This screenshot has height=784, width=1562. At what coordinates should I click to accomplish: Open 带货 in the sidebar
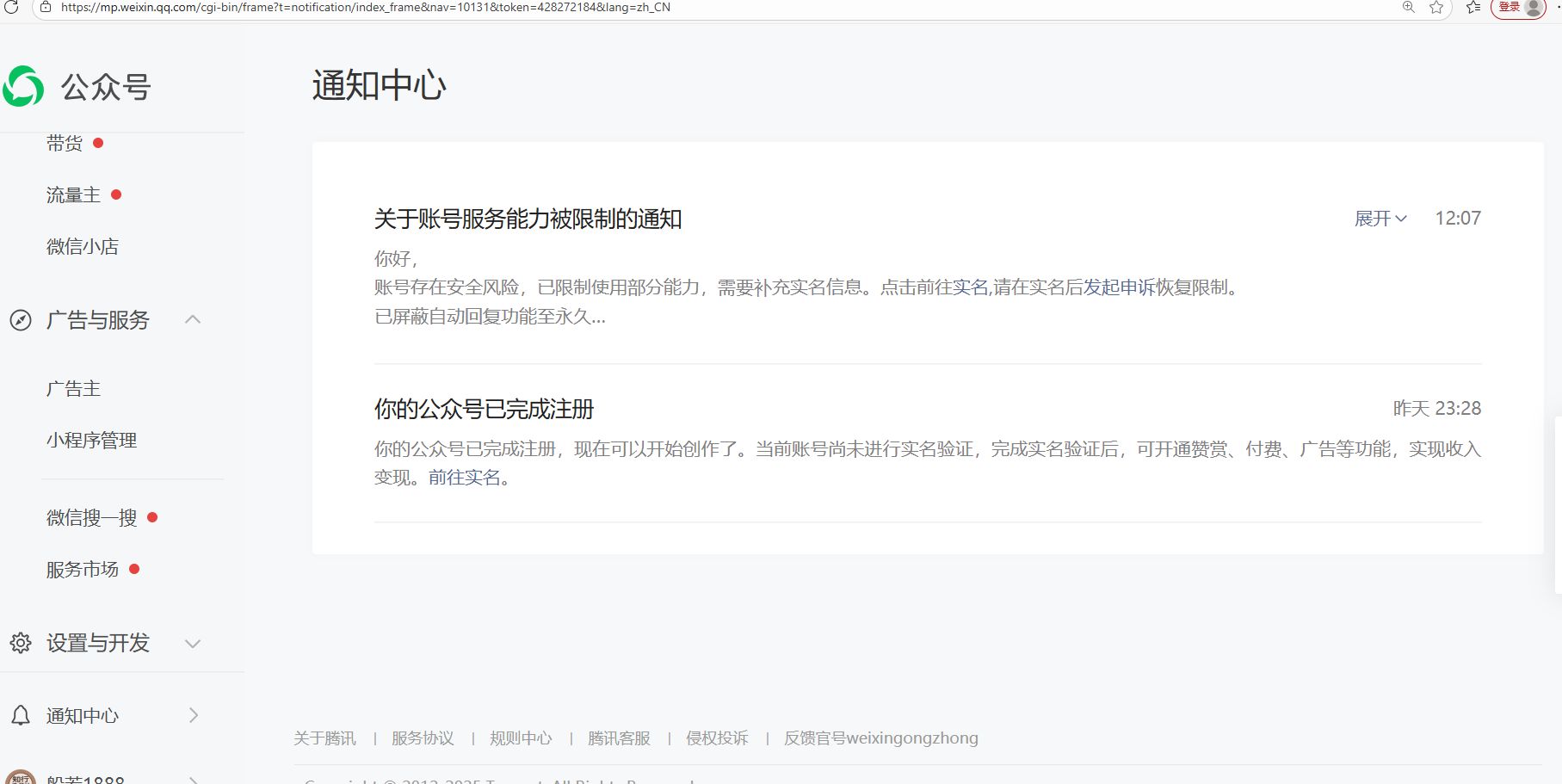65,144
